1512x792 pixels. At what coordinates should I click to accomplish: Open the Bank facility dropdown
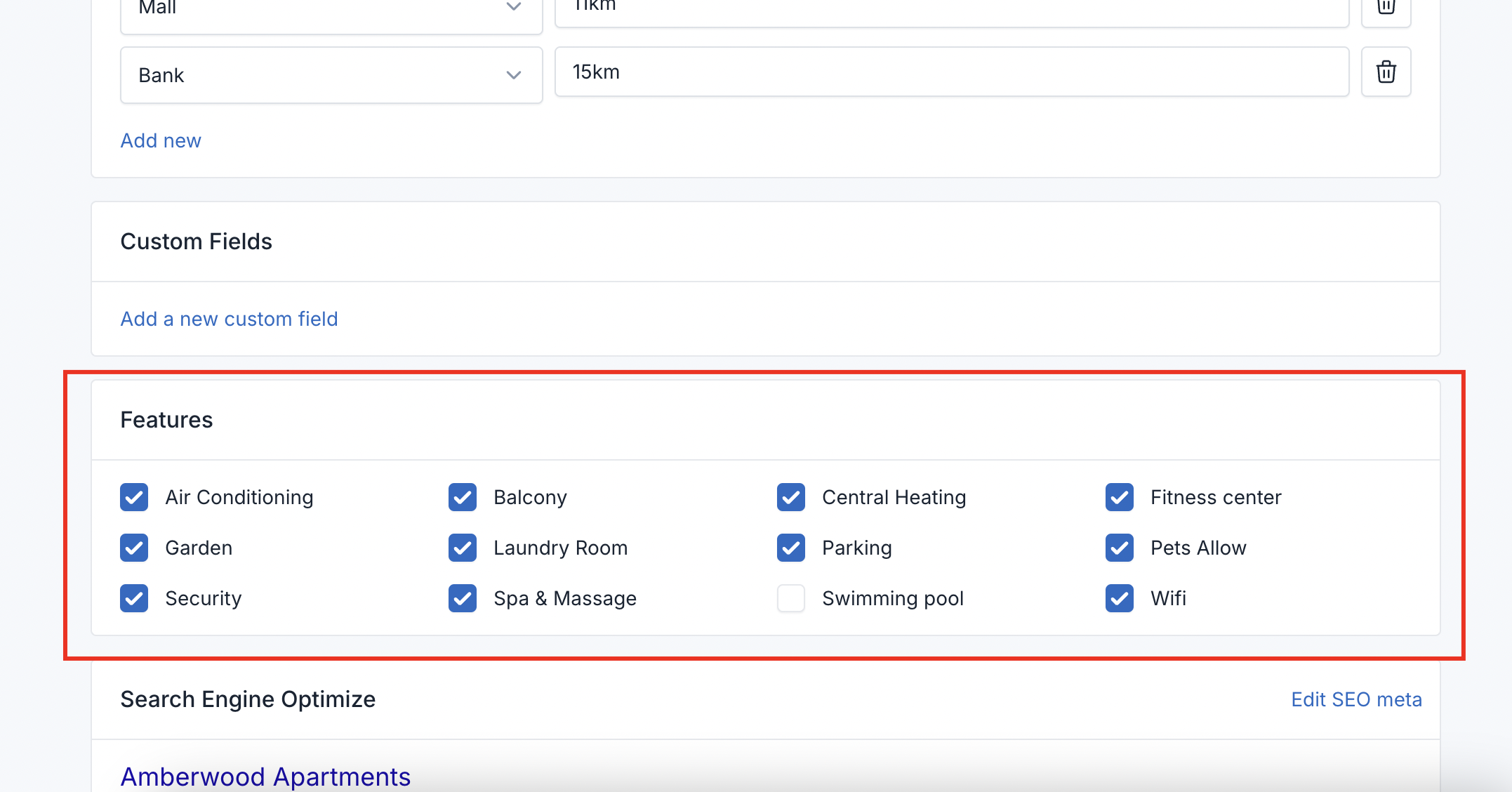[x=331, y=75]
